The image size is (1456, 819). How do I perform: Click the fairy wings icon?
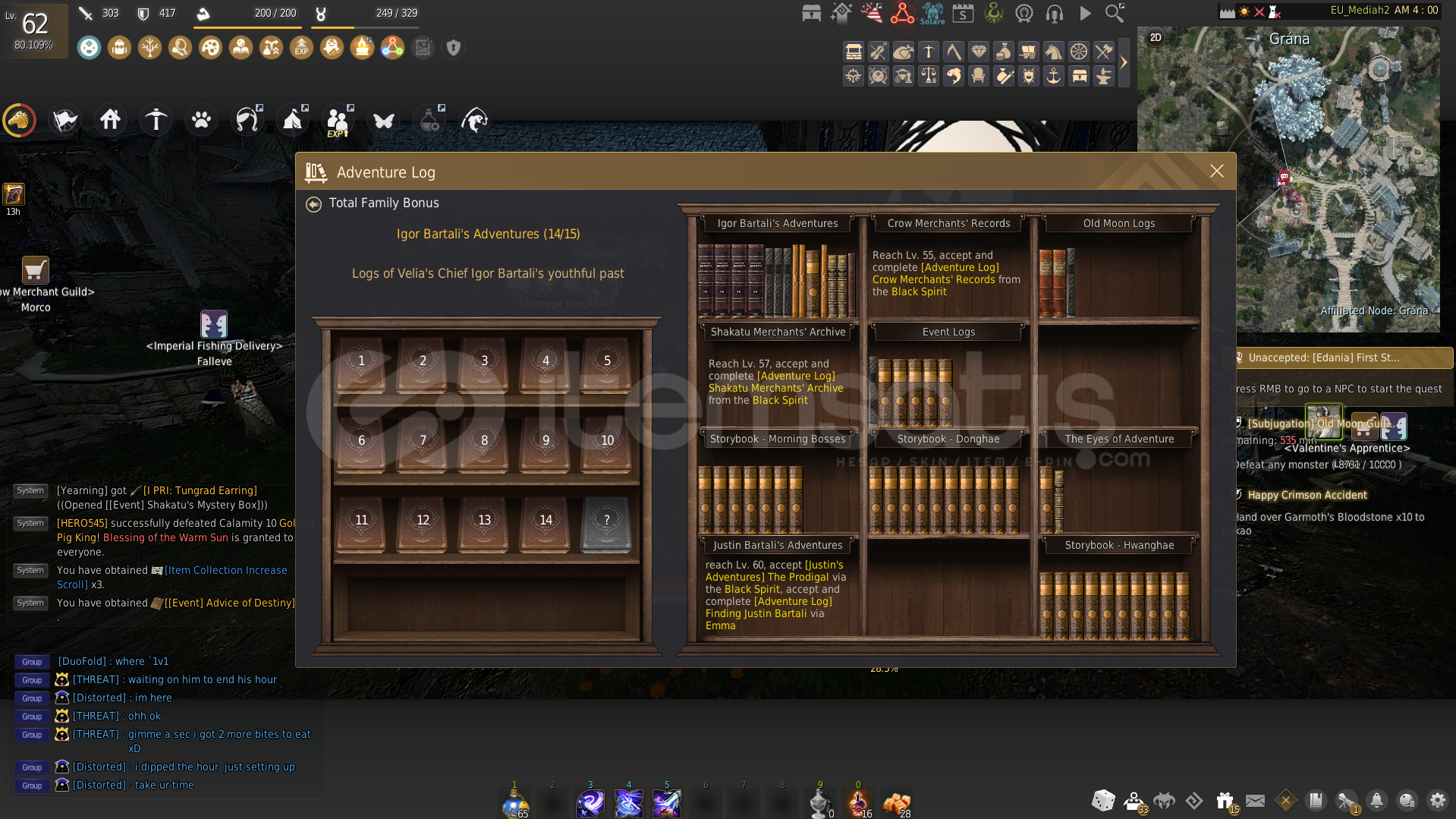[x=384, y=121]
